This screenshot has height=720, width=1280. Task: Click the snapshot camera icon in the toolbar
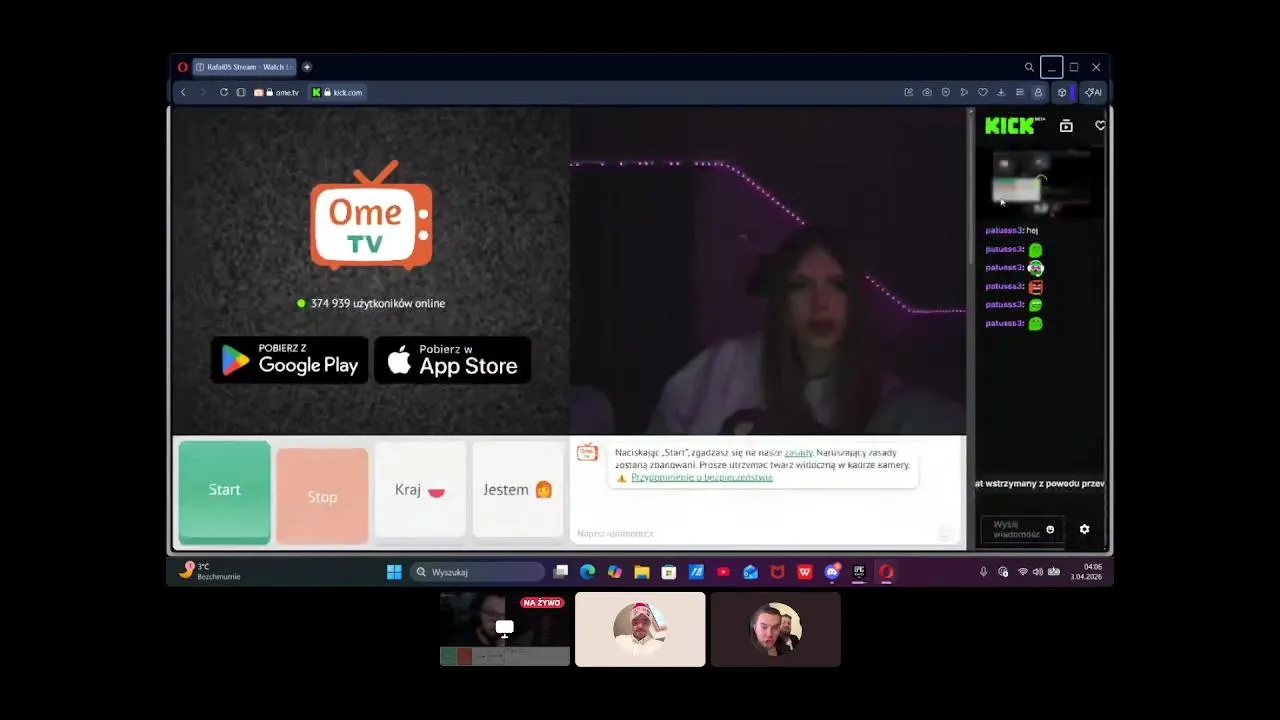coord(927,92)
